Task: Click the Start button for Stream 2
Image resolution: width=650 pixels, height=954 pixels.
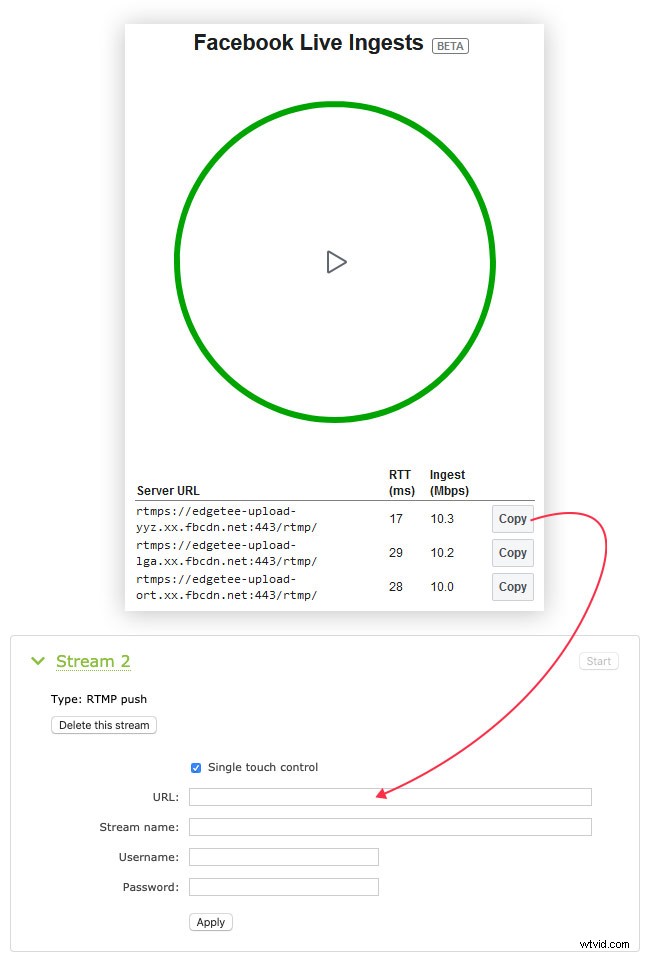Action: pyautogui.click(x=598, y=661)
